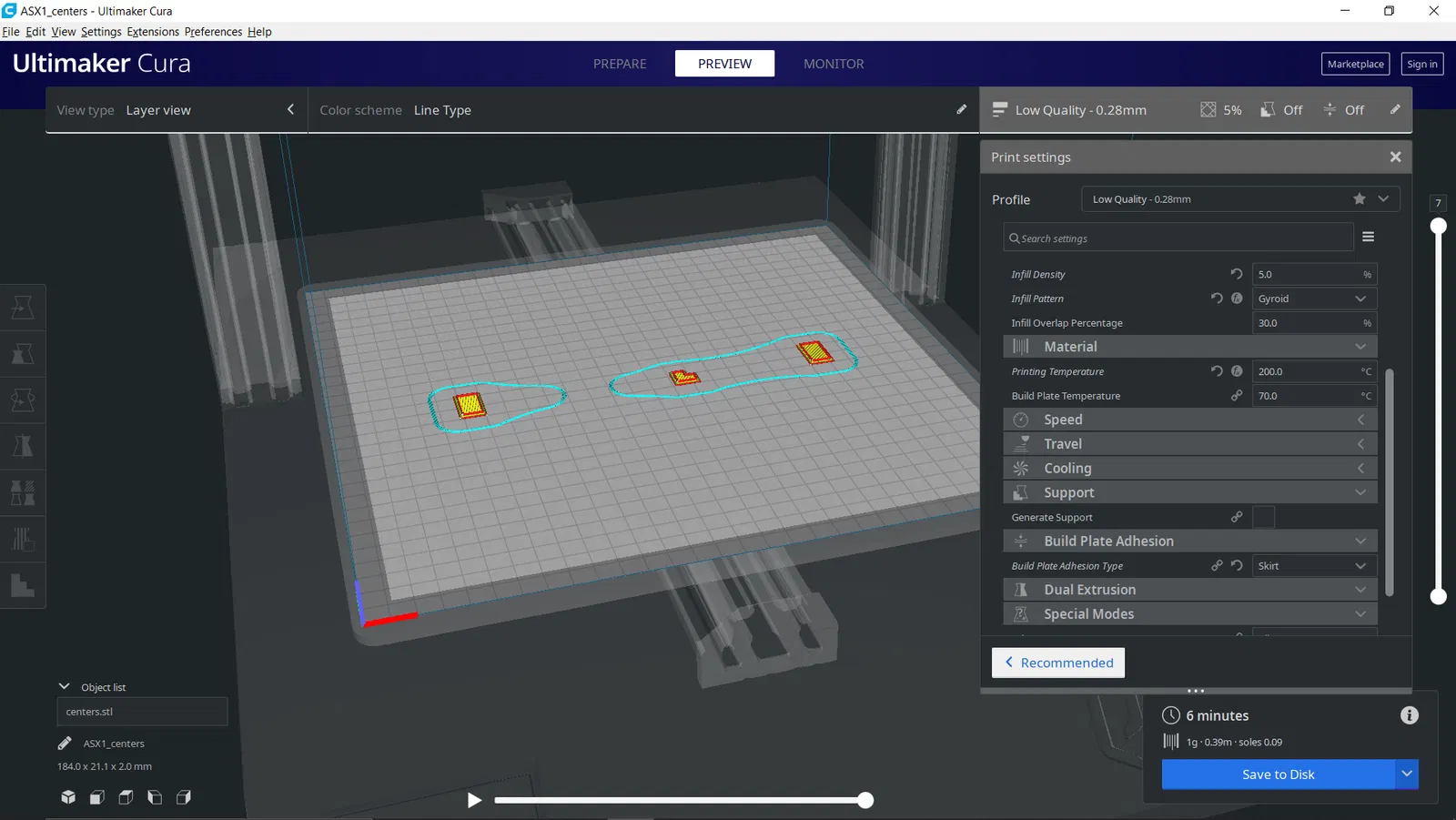Switch to the 3D isometric view cube

tap(68, 797)
